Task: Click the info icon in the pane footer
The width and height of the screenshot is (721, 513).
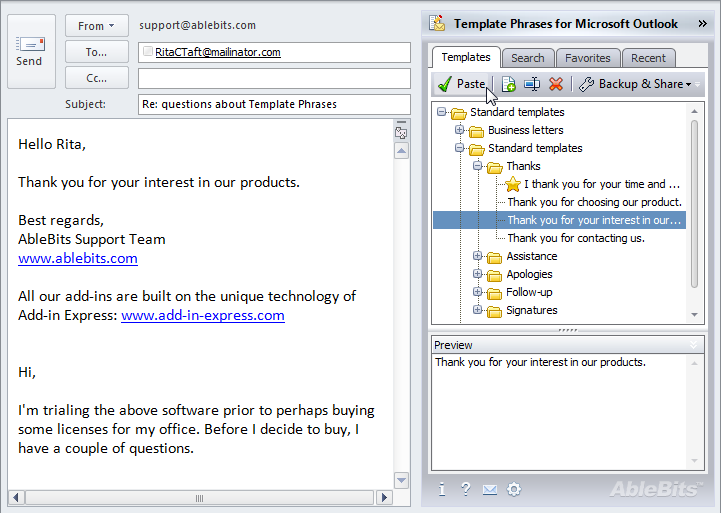Action: click(441, 489)
